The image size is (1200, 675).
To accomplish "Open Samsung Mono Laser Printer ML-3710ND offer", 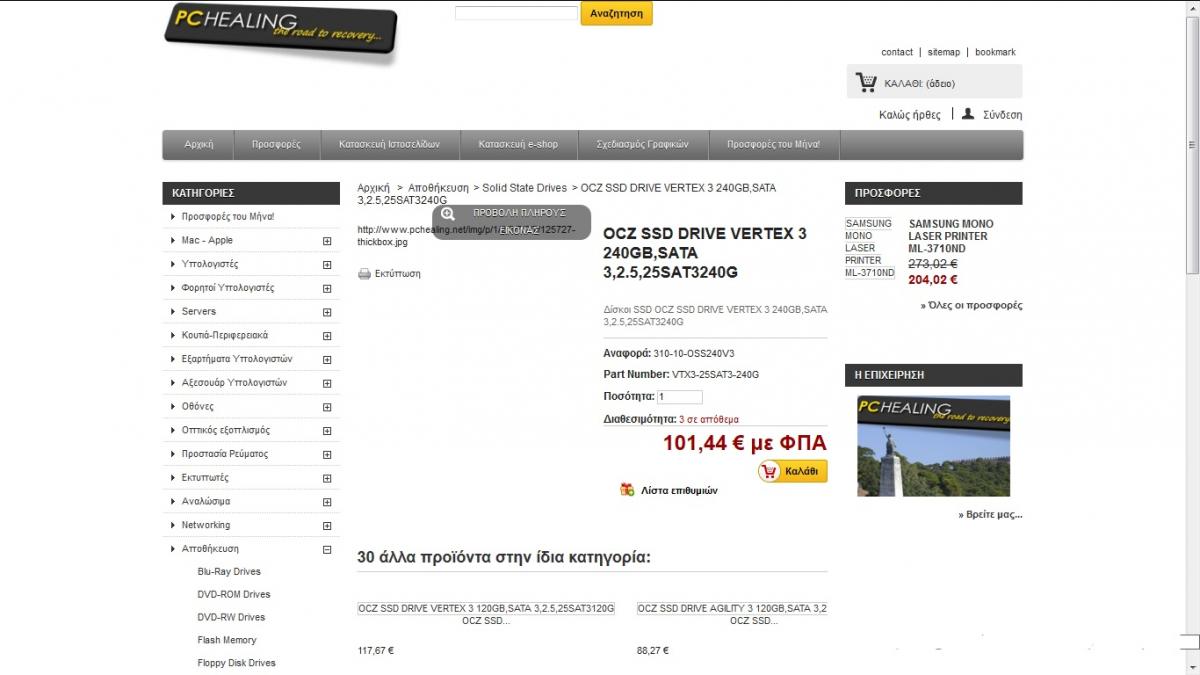I will pos(950,236).
